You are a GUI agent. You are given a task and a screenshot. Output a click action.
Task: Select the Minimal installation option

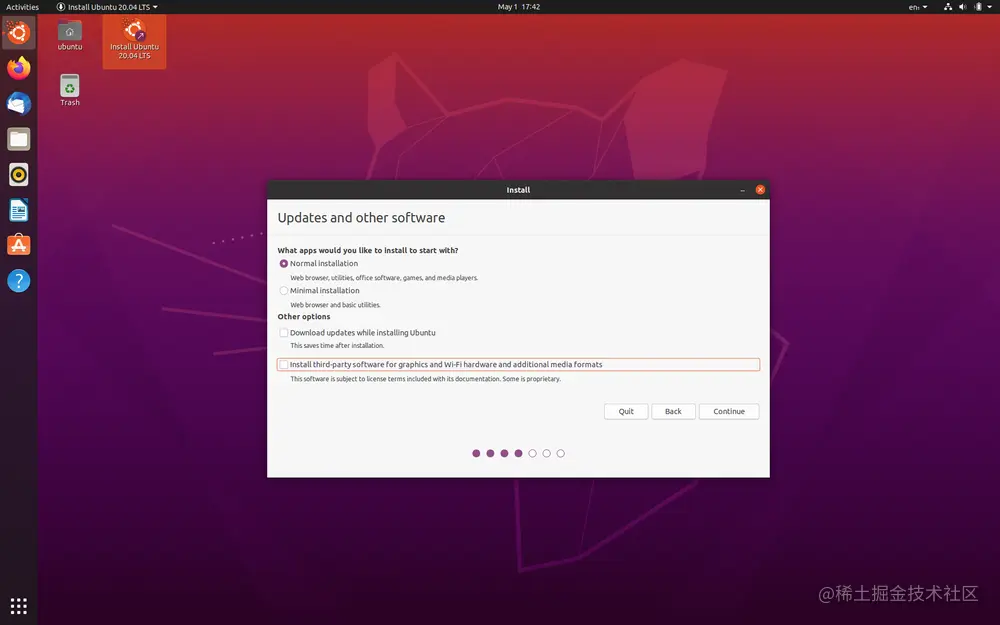coord(283,290)
